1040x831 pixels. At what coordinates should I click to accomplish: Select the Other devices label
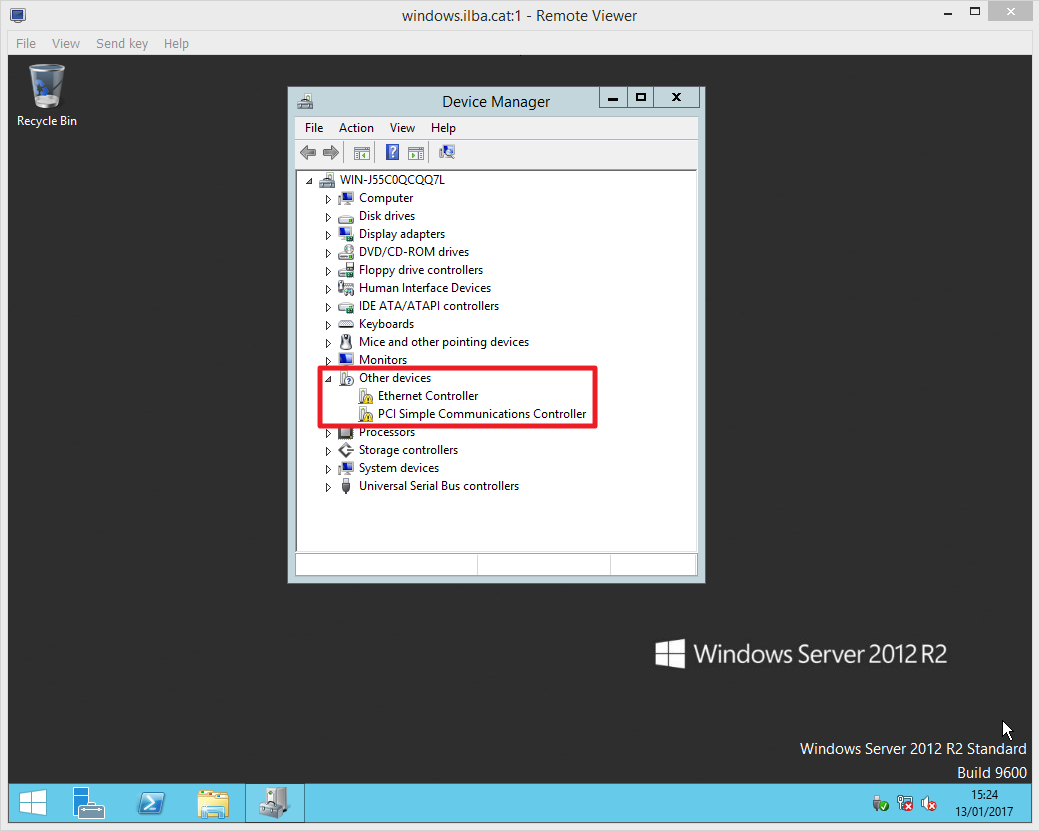pos(395,378)
